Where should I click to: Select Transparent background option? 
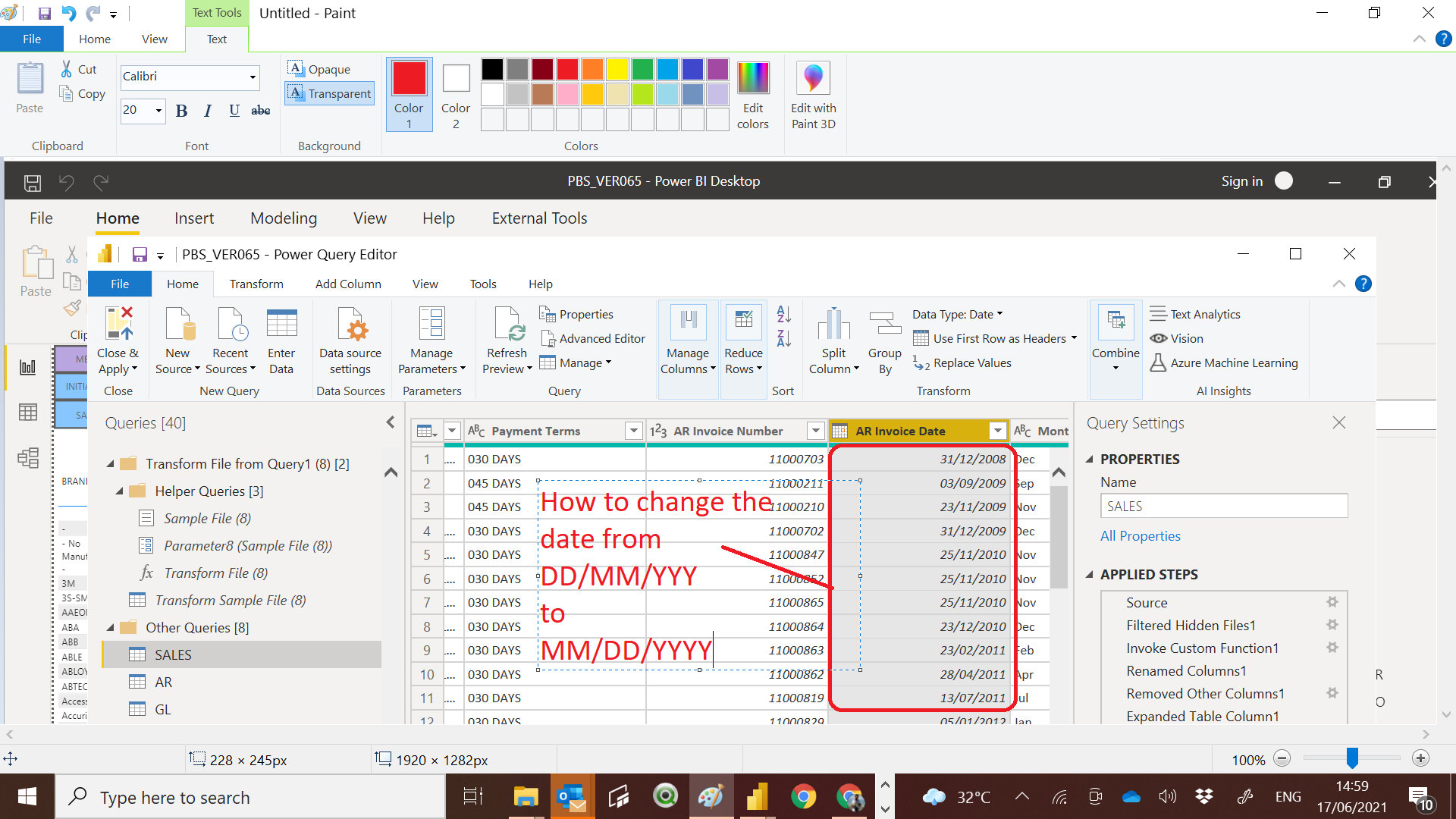[x=330, y=93]
